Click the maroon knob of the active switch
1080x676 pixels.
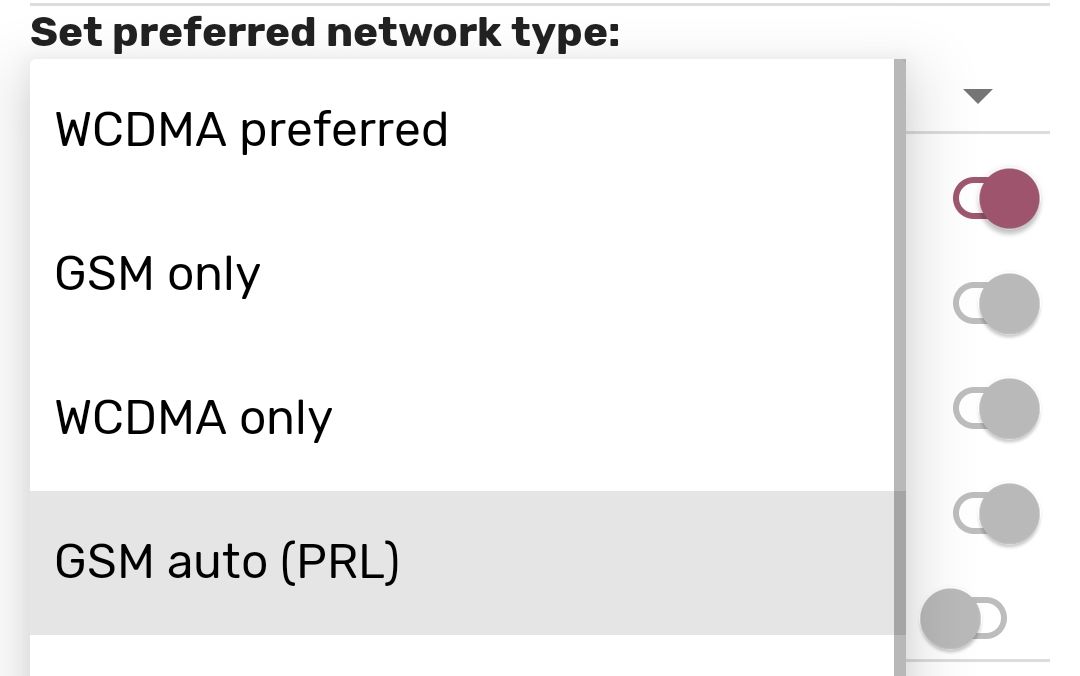pos(1010,198)
